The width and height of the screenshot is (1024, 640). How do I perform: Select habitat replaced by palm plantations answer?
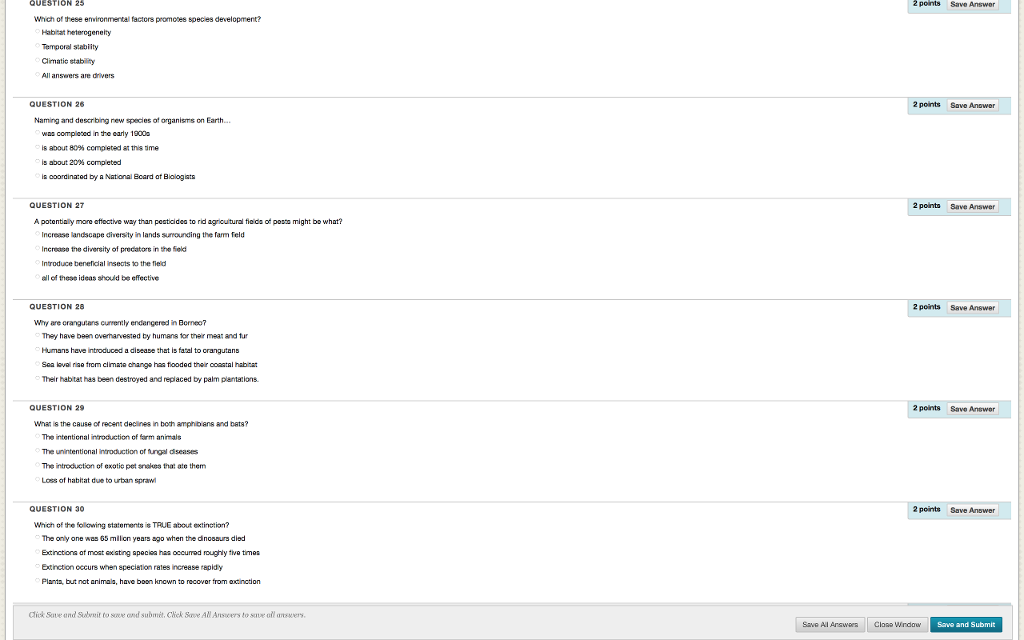point(37,378)
